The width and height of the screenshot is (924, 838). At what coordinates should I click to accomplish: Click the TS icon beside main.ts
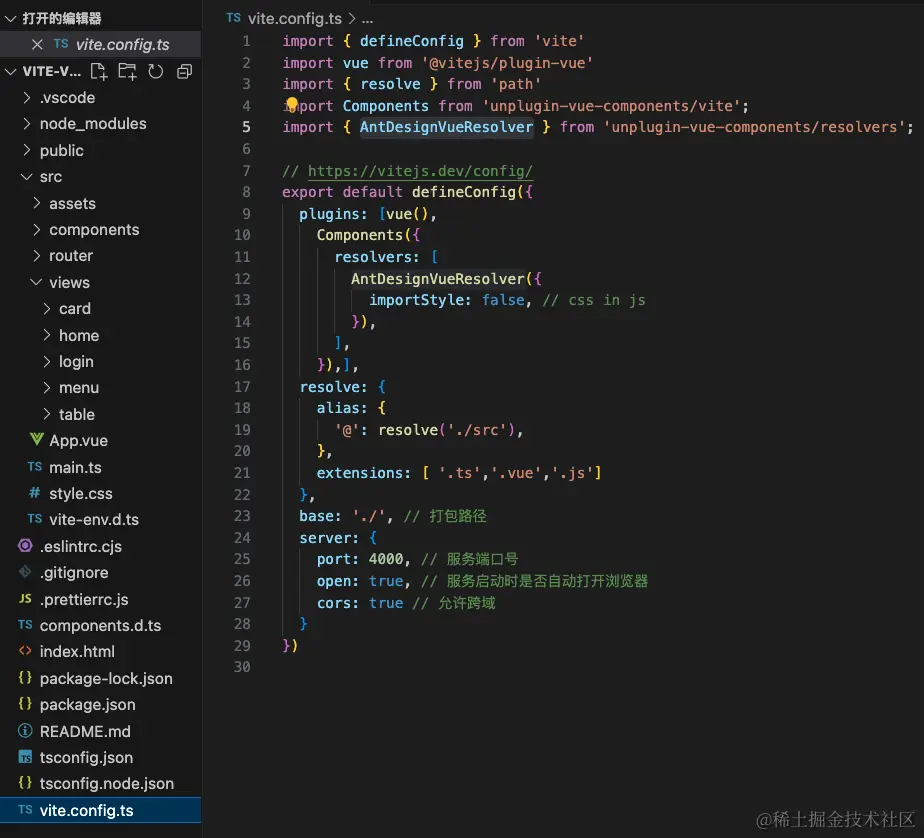(35, 467)
